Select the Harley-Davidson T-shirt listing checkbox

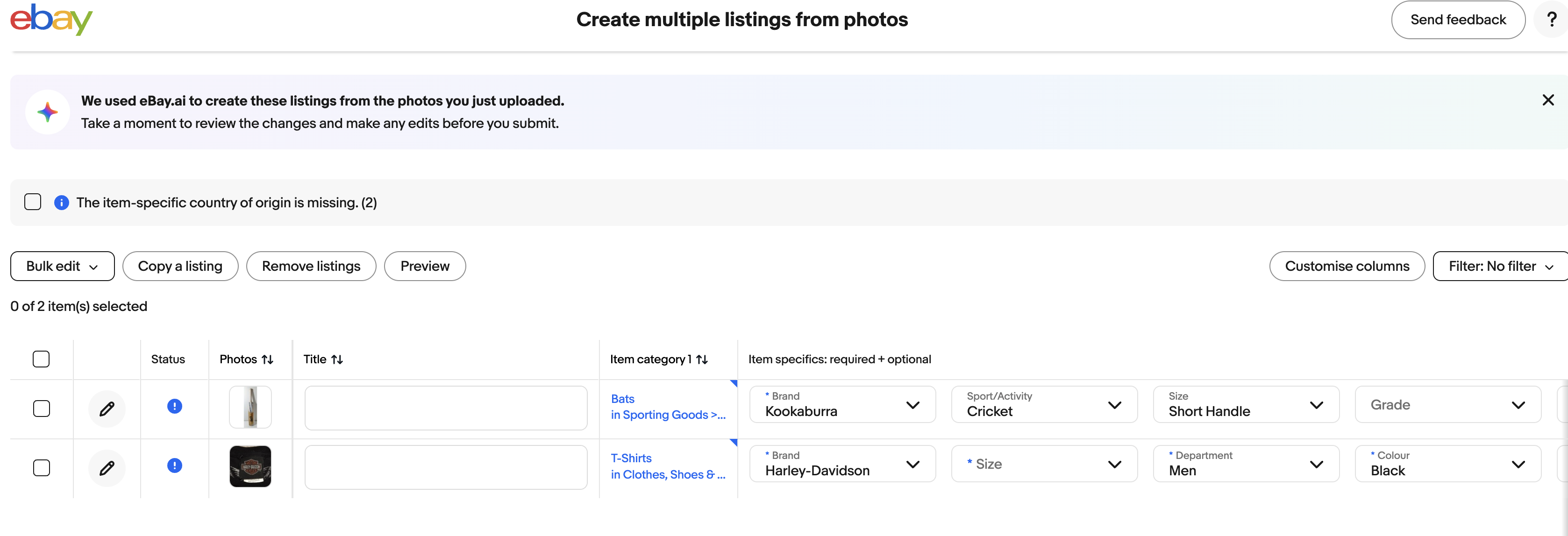(x=41, y=468)
